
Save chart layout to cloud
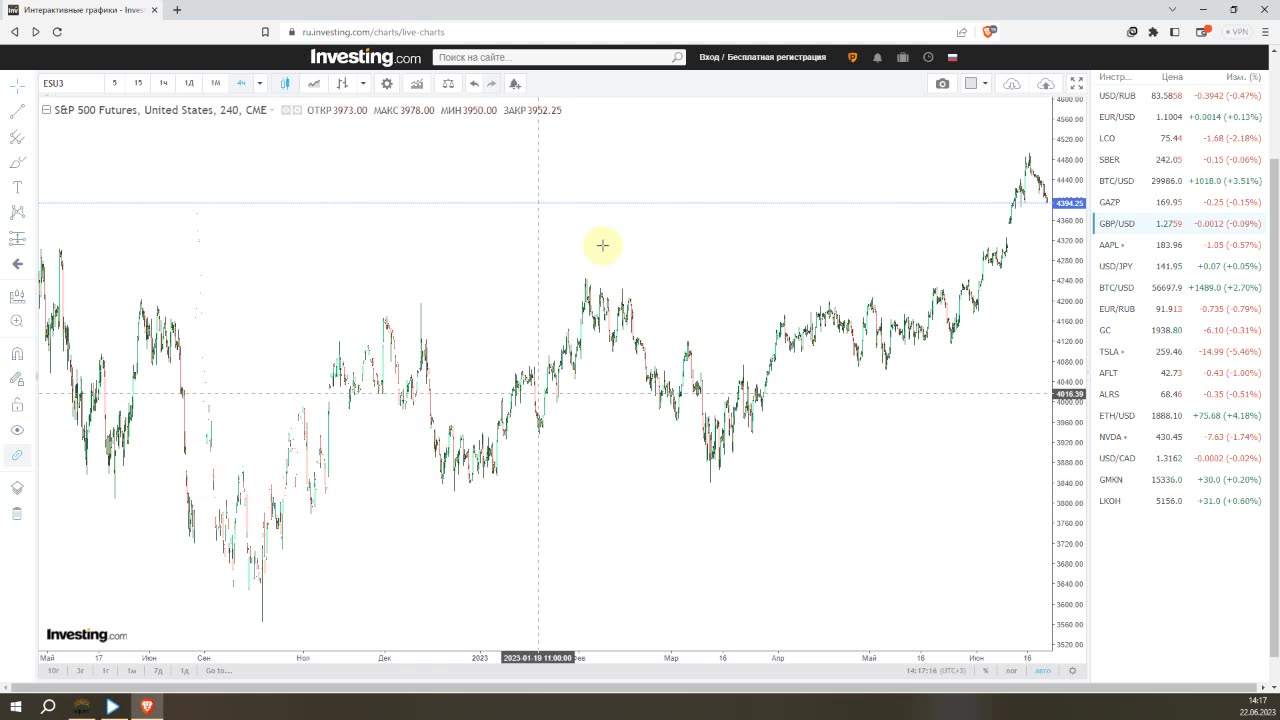1045,83
